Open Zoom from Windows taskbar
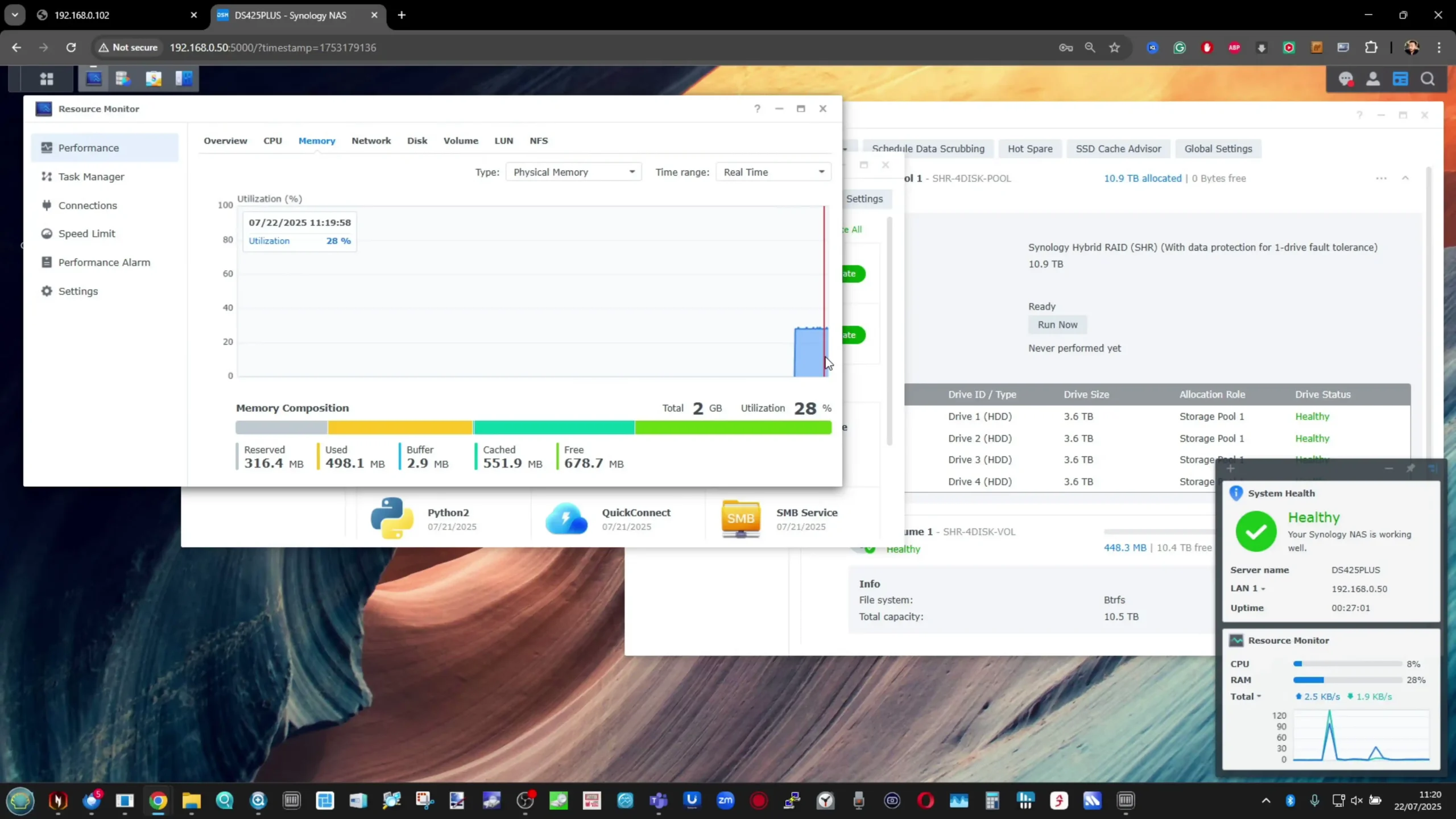Image resolution: width=1456 pixels, height=819 pixels. [725, 801]
